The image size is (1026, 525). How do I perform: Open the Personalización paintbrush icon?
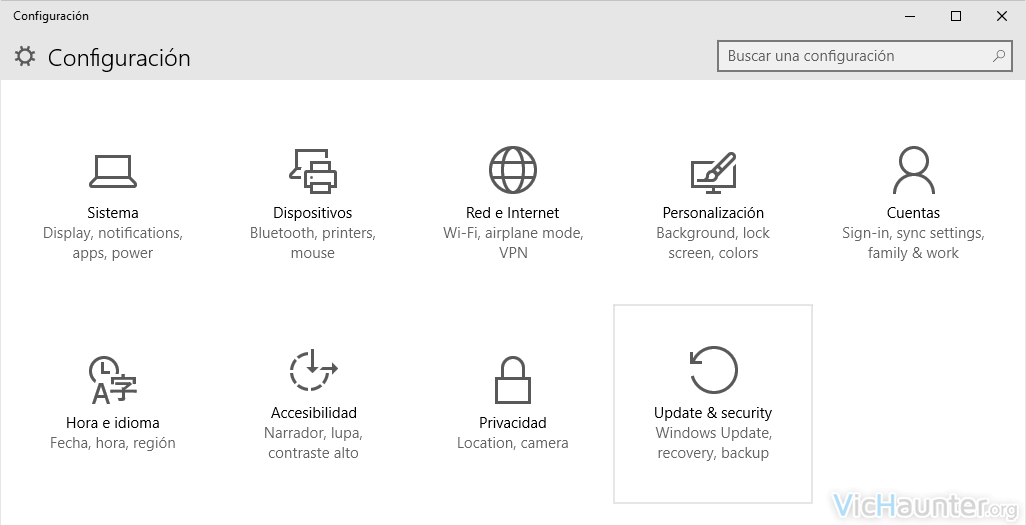[713, 173]
